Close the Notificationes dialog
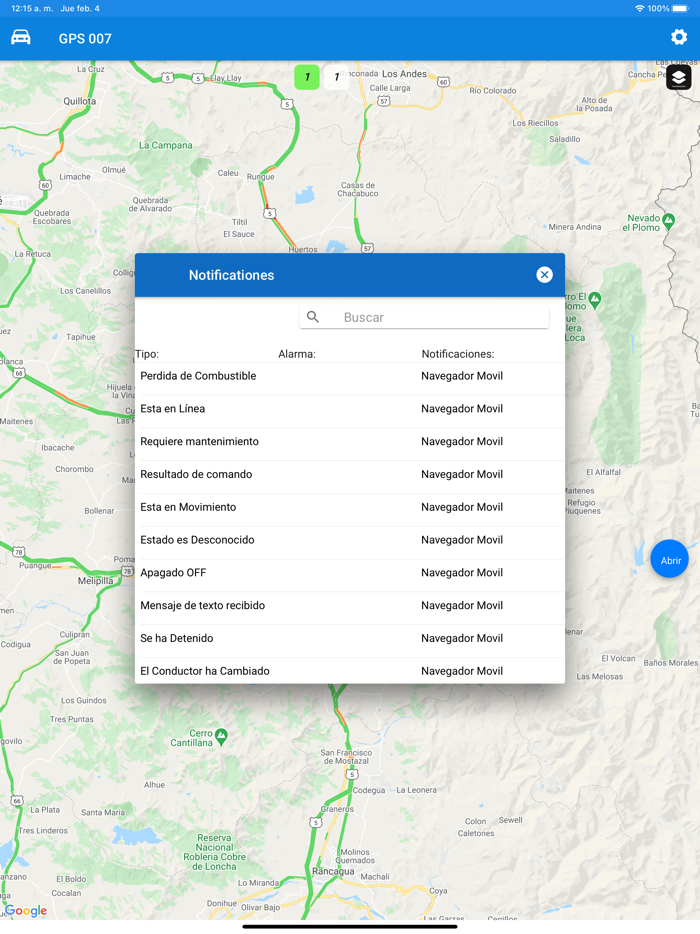Screen dimensions: 700x934 pos(544,275)
